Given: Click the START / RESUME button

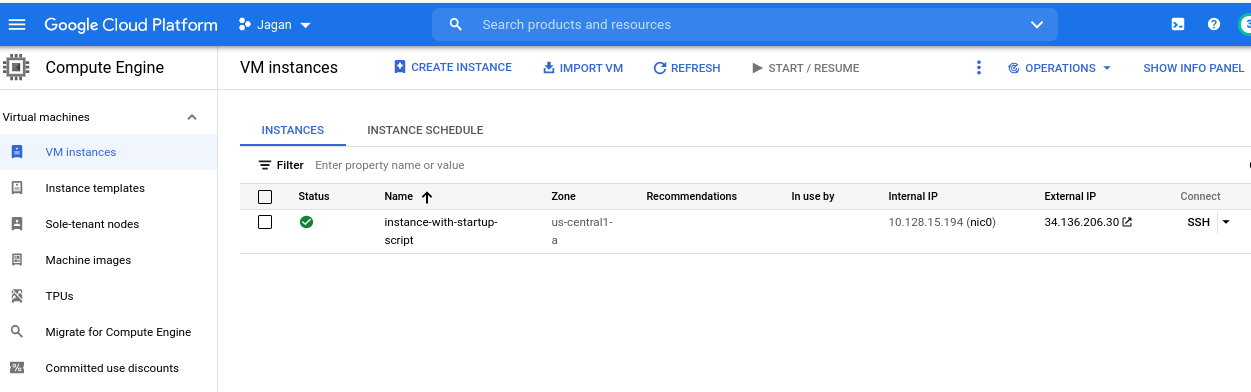Looking at the screenshot, I should click(x=805, y=68).
